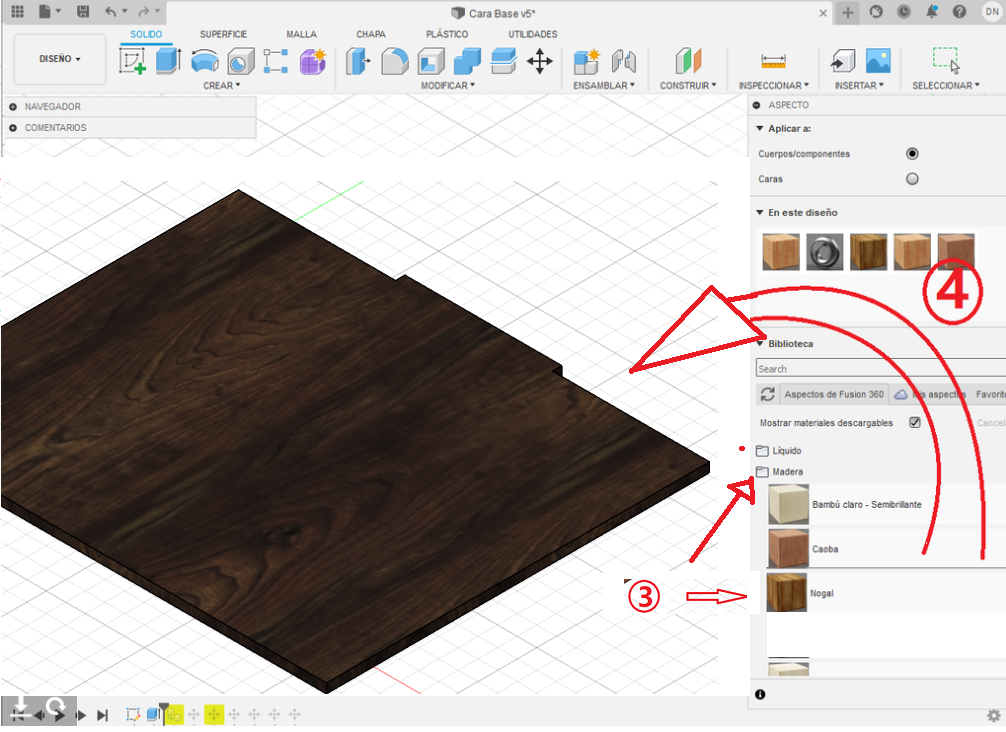This screenshot has width=1006, height=732.
Task: Select the metal ring appearance swatch
Action: point(824,251)
